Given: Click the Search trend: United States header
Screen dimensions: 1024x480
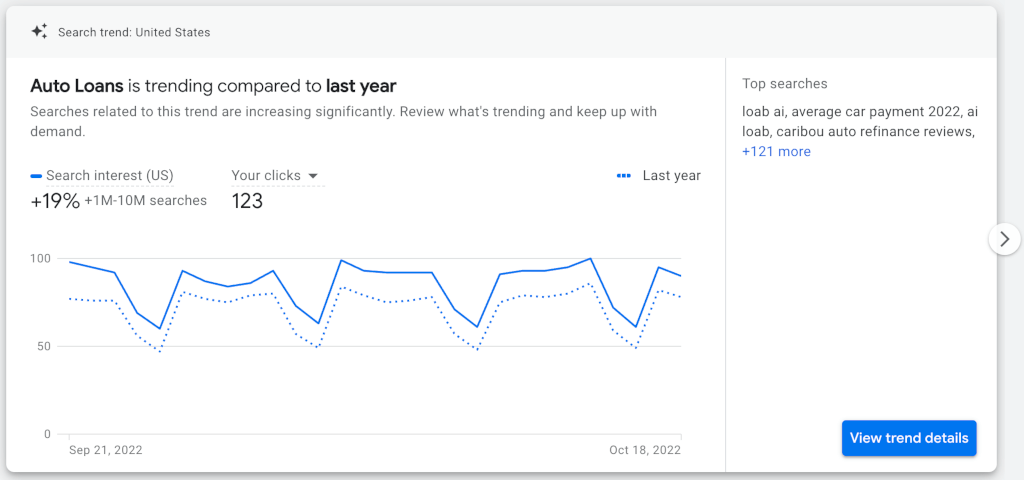Looking at the screenshot, I should pos(134,32).
